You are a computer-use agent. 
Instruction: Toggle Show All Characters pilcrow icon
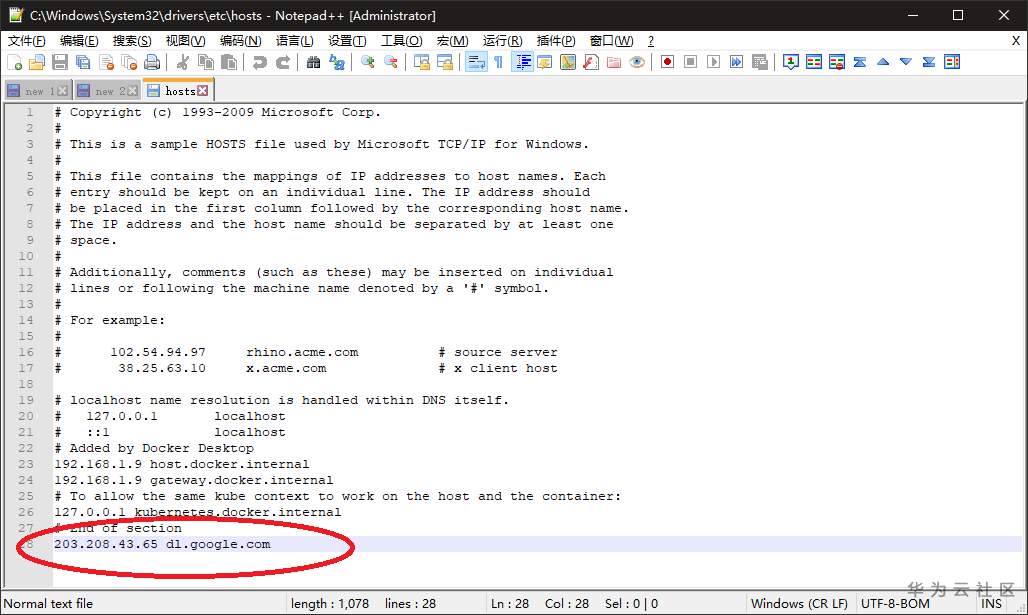point(498,62)
